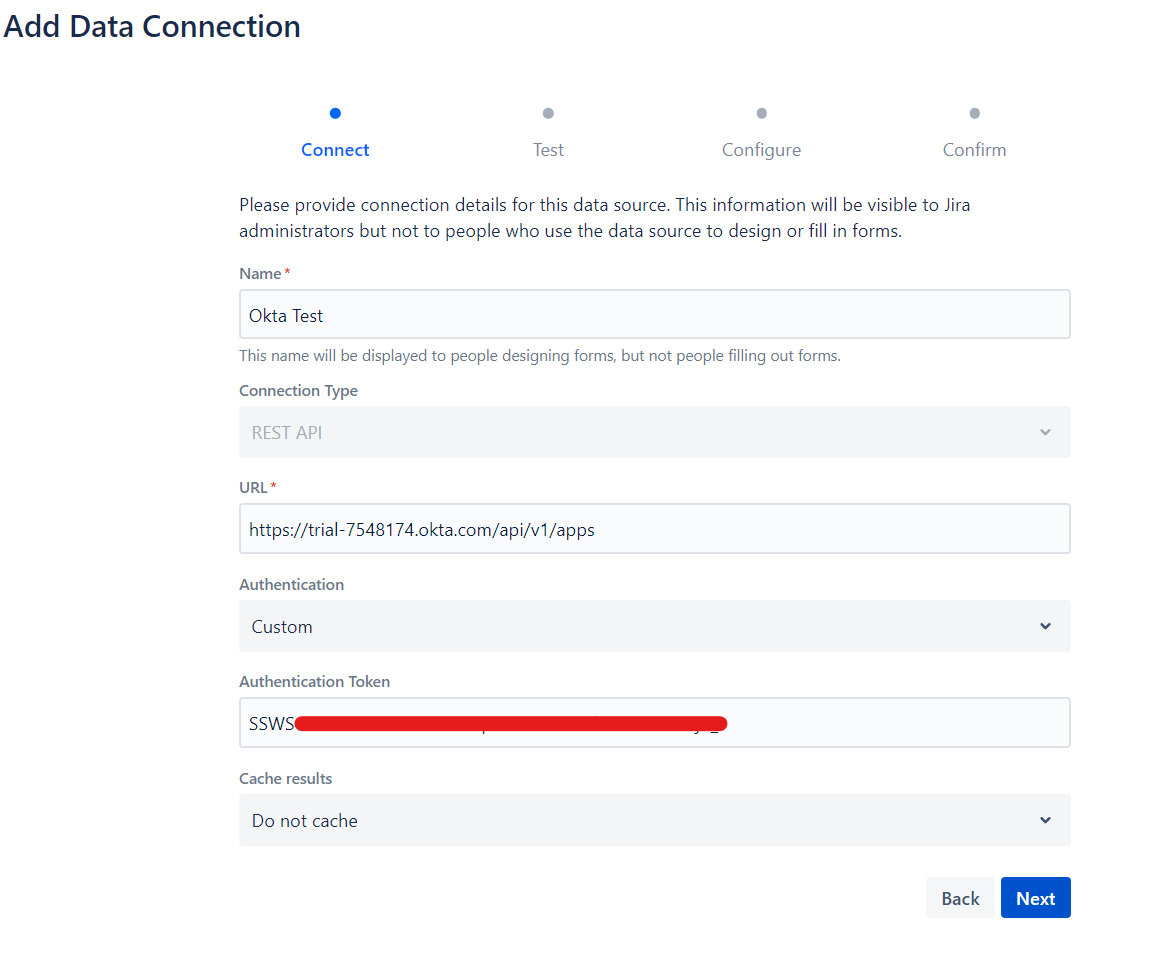Open the Confirm step
This screenshot has width=1162, height=953.
click(975, 150)
